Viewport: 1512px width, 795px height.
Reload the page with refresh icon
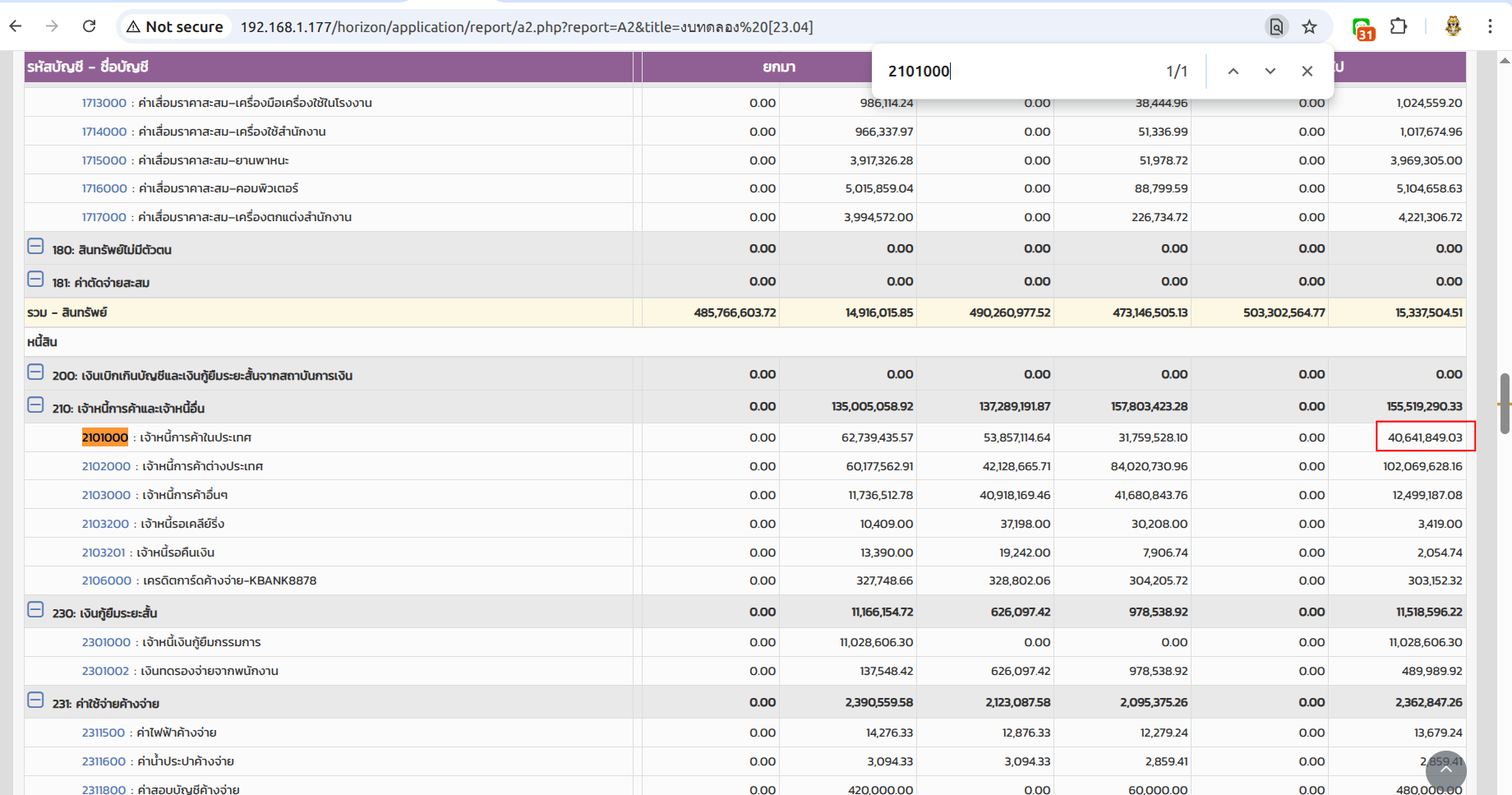(89, 26)
